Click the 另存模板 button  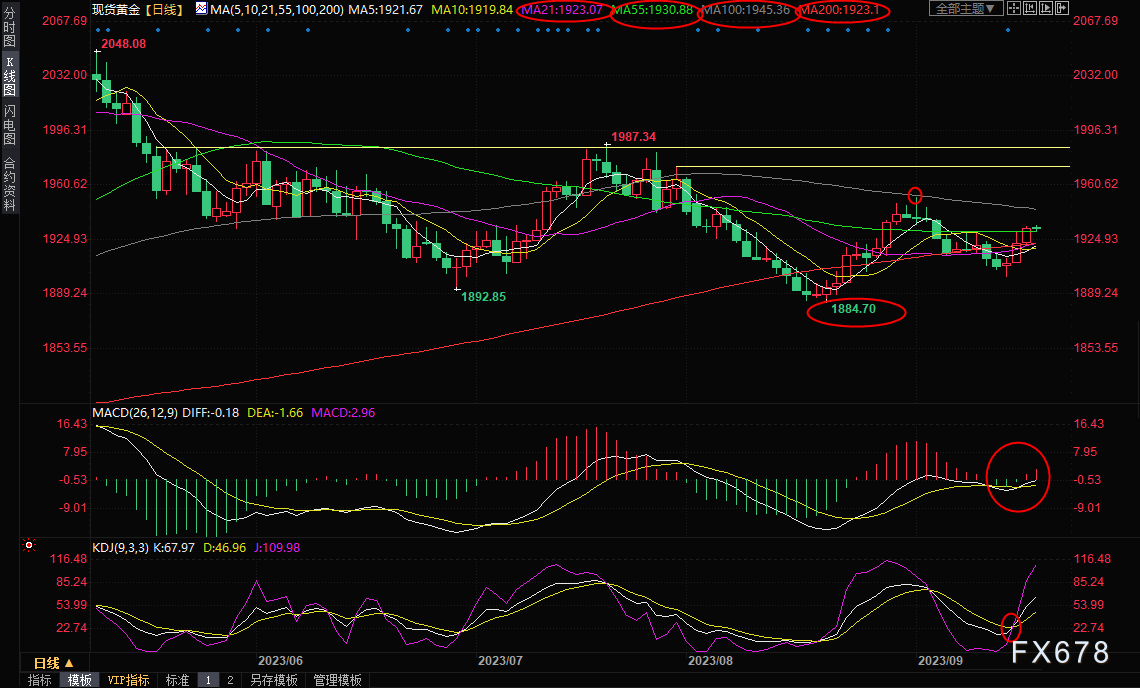pos(273,680)
